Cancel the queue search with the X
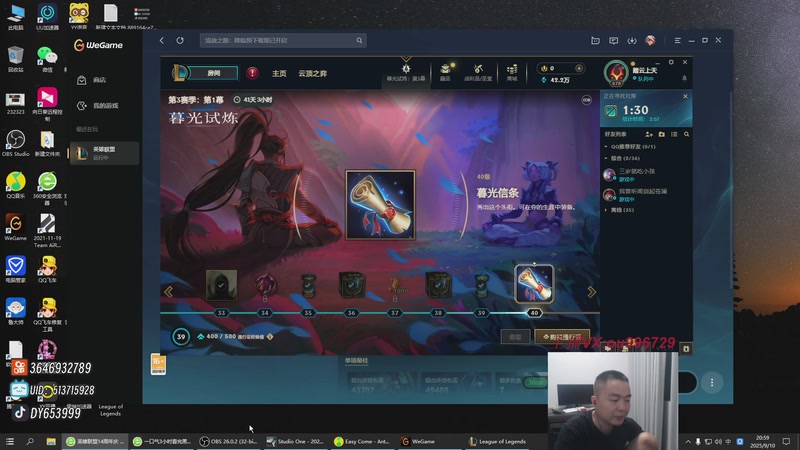The image size is (800, 450). click(685, 96)
